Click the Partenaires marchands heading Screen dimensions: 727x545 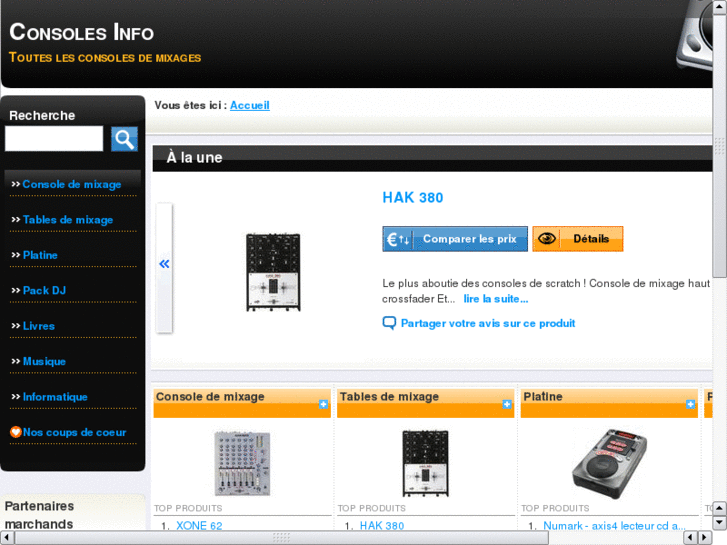click(x=39, y=515)
